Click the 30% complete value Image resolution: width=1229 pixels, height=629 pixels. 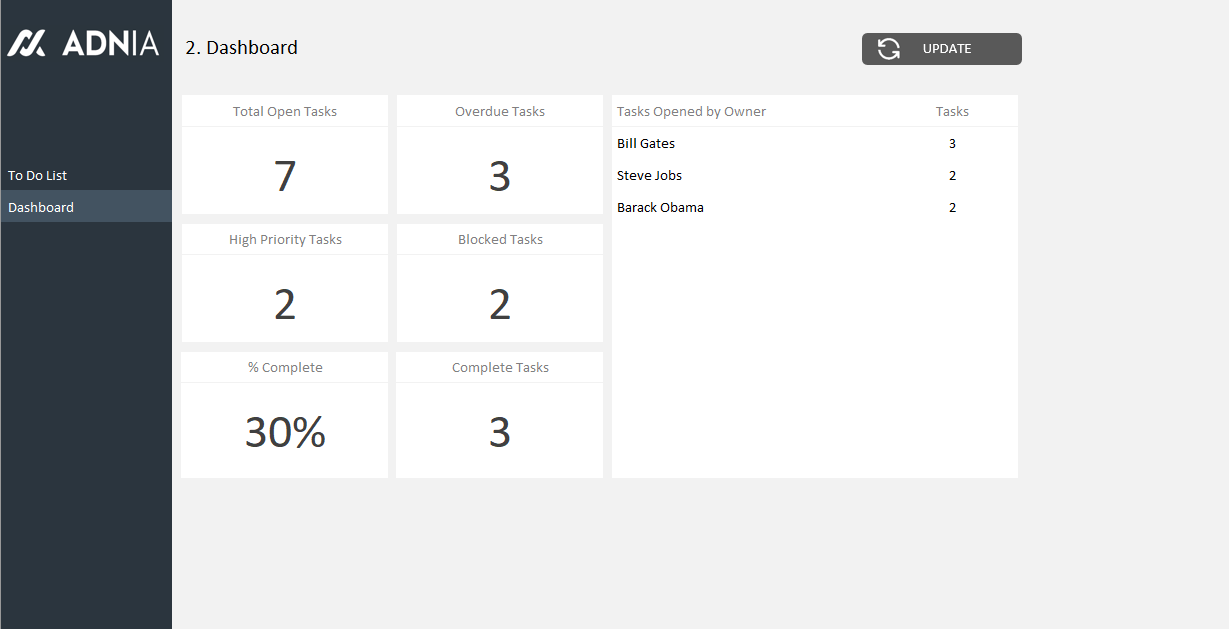285,432
